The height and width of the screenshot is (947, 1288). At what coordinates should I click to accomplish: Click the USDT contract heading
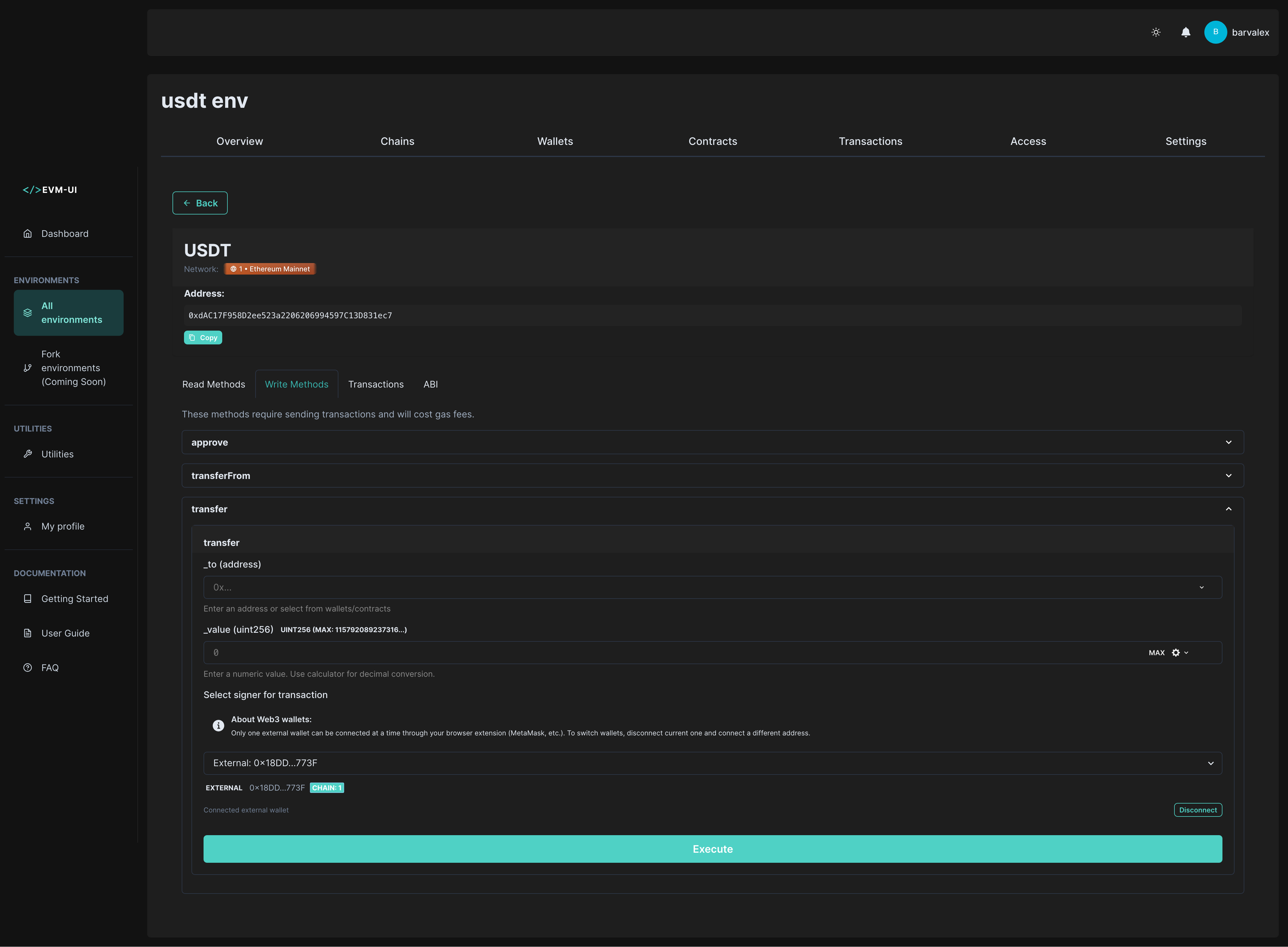click(208, 250)
